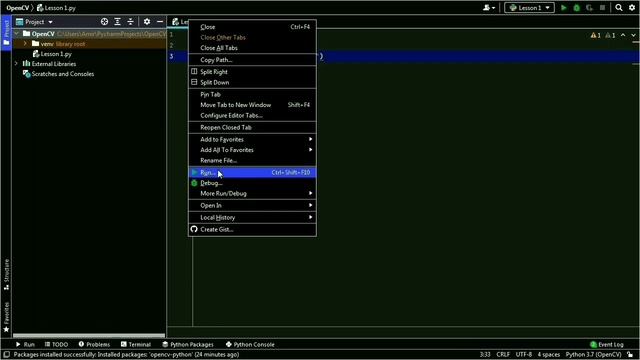Viewport: 640px width, 360px height.
Task: Expand the venv library root folder
Action: click(25, 44)
